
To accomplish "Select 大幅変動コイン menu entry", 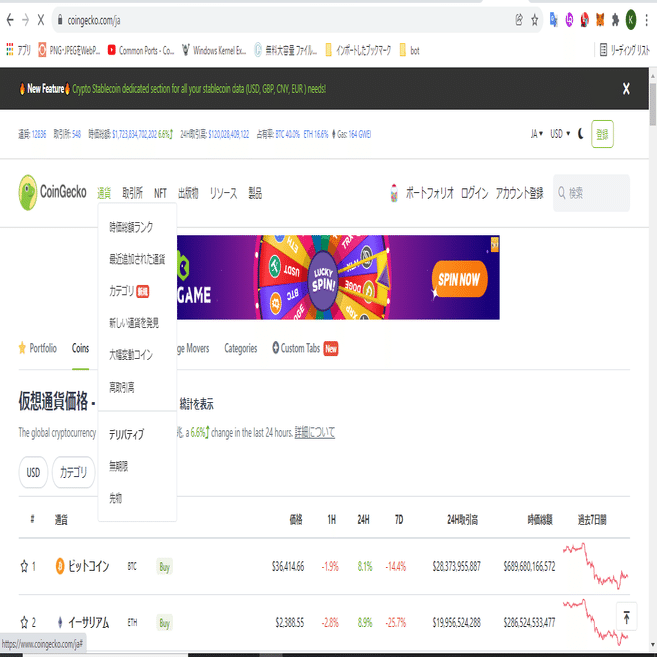I will [131, 354].
